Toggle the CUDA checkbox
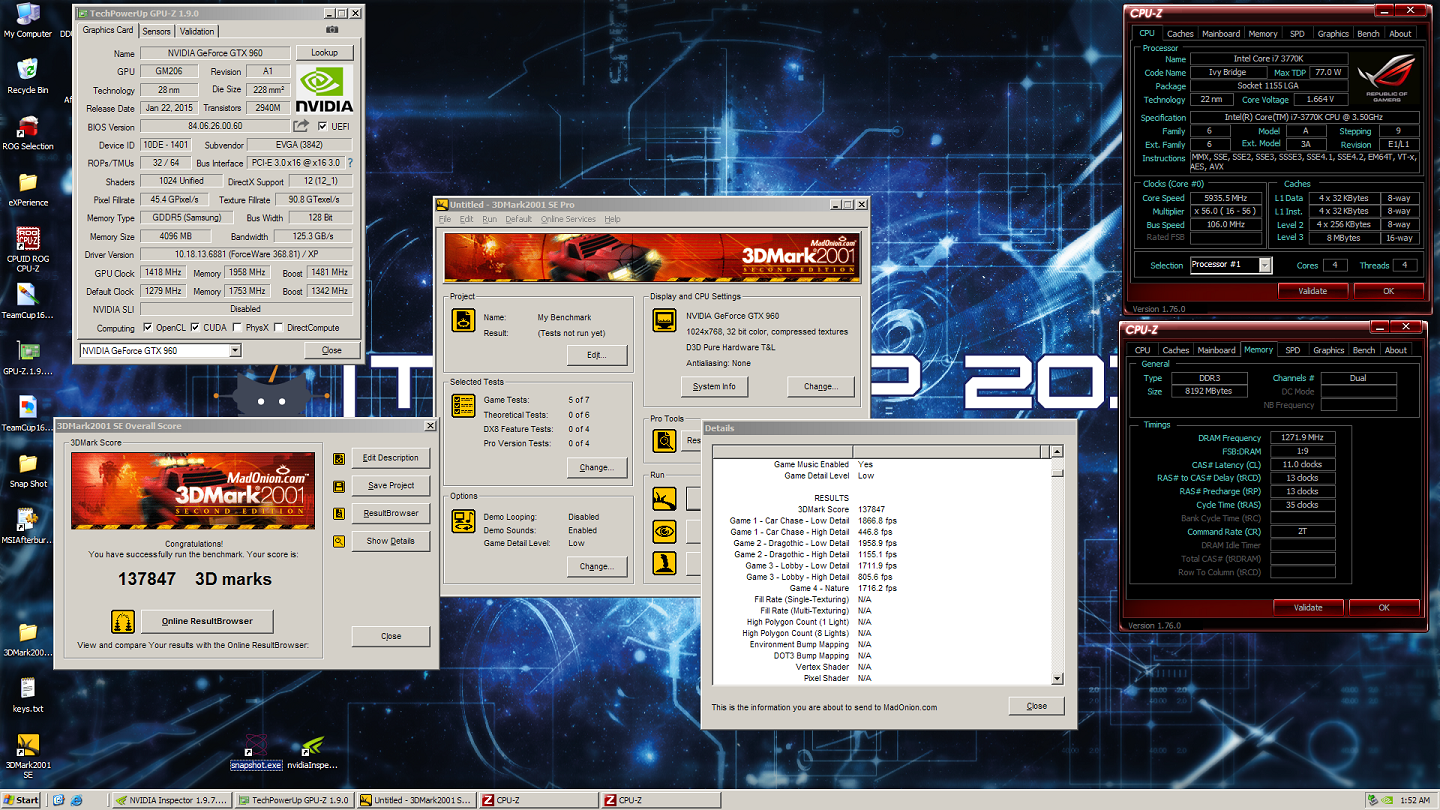Screen dimensions: 1440x810 click(196, 327)
